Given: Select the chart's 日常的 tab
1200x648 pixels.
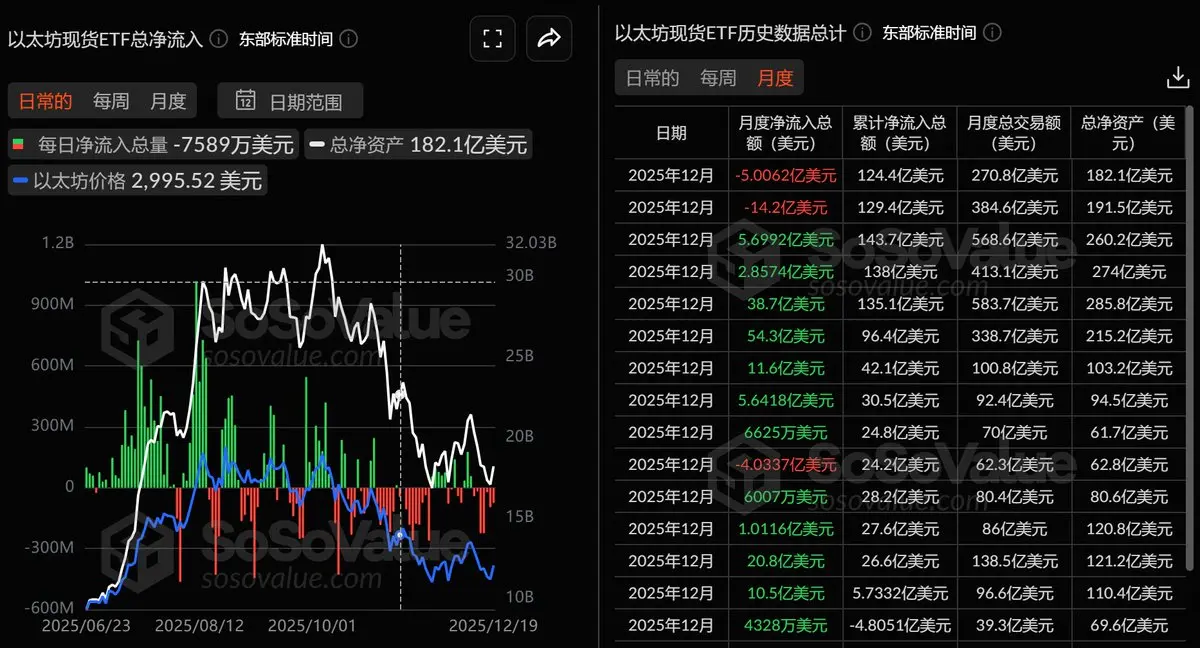Looking at the screenshot, I should [45, 101].
